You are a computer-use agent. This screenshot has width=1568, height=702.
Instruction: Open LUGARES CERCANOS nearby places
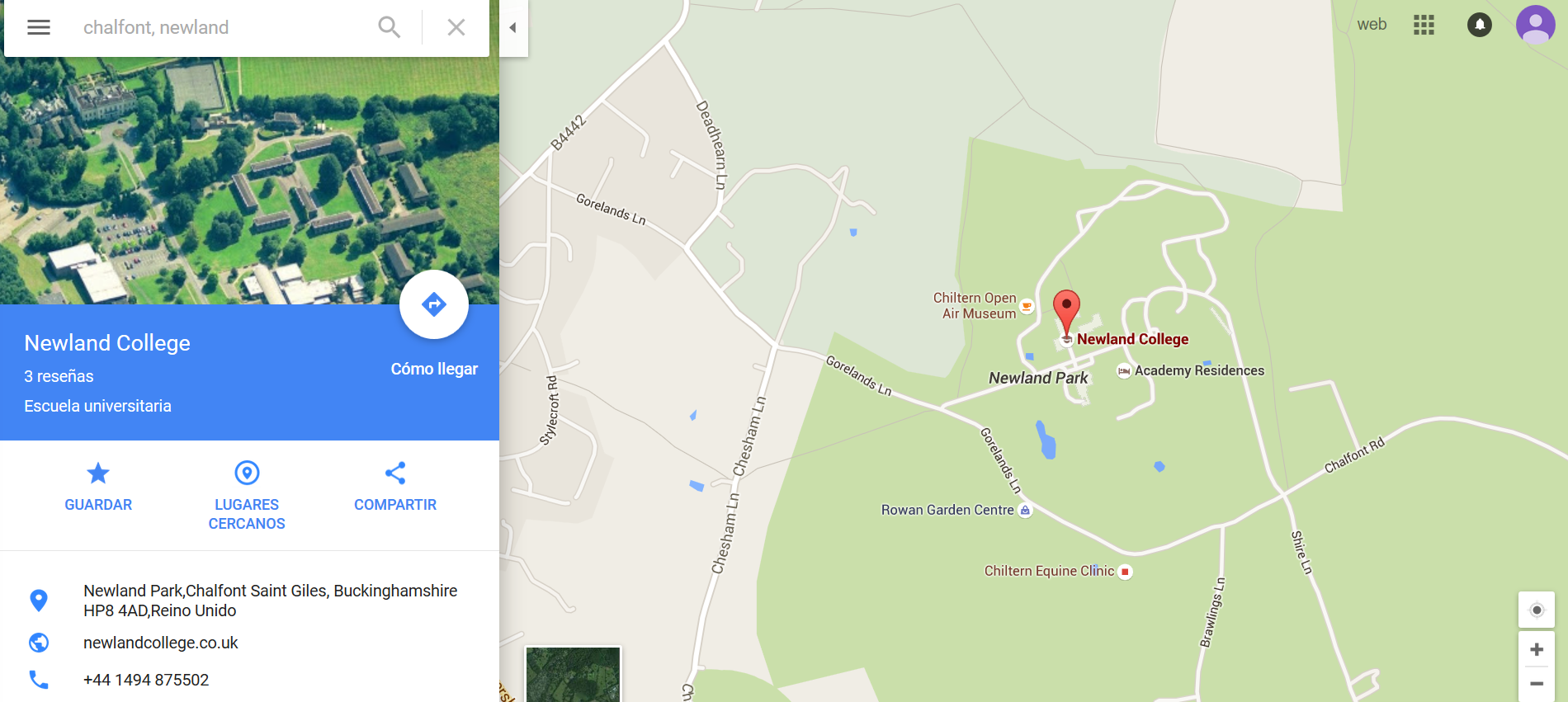pyautogui.click(x=247, y=496)
